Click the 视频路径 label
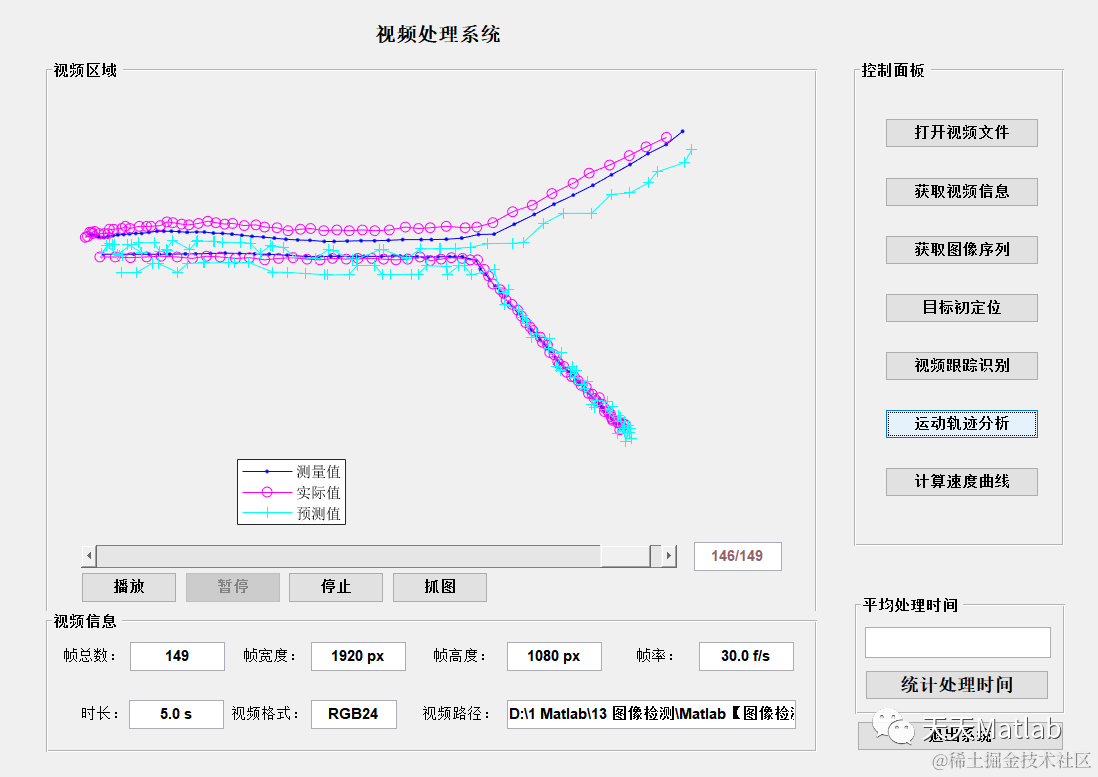 455,714
